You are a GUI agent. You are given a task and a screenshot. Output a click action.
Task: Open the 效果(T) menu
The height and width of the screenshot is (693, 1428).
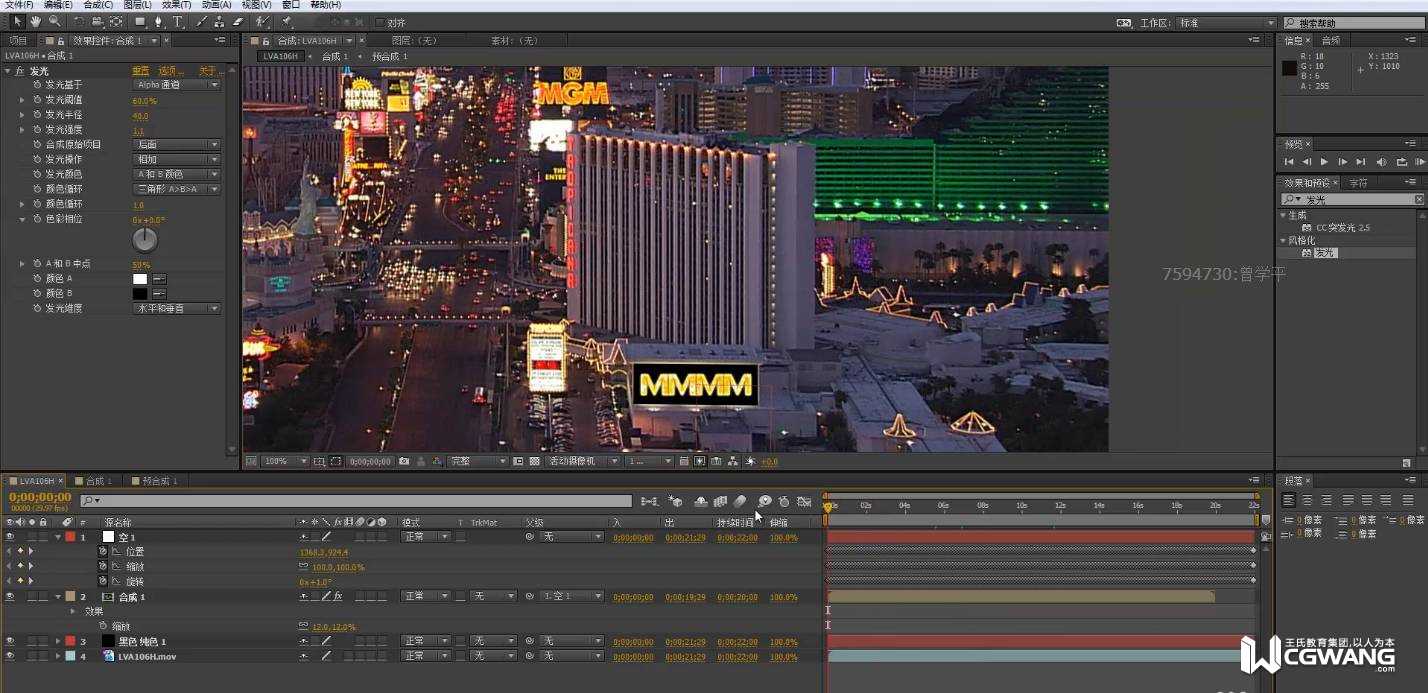click(176, 5)
